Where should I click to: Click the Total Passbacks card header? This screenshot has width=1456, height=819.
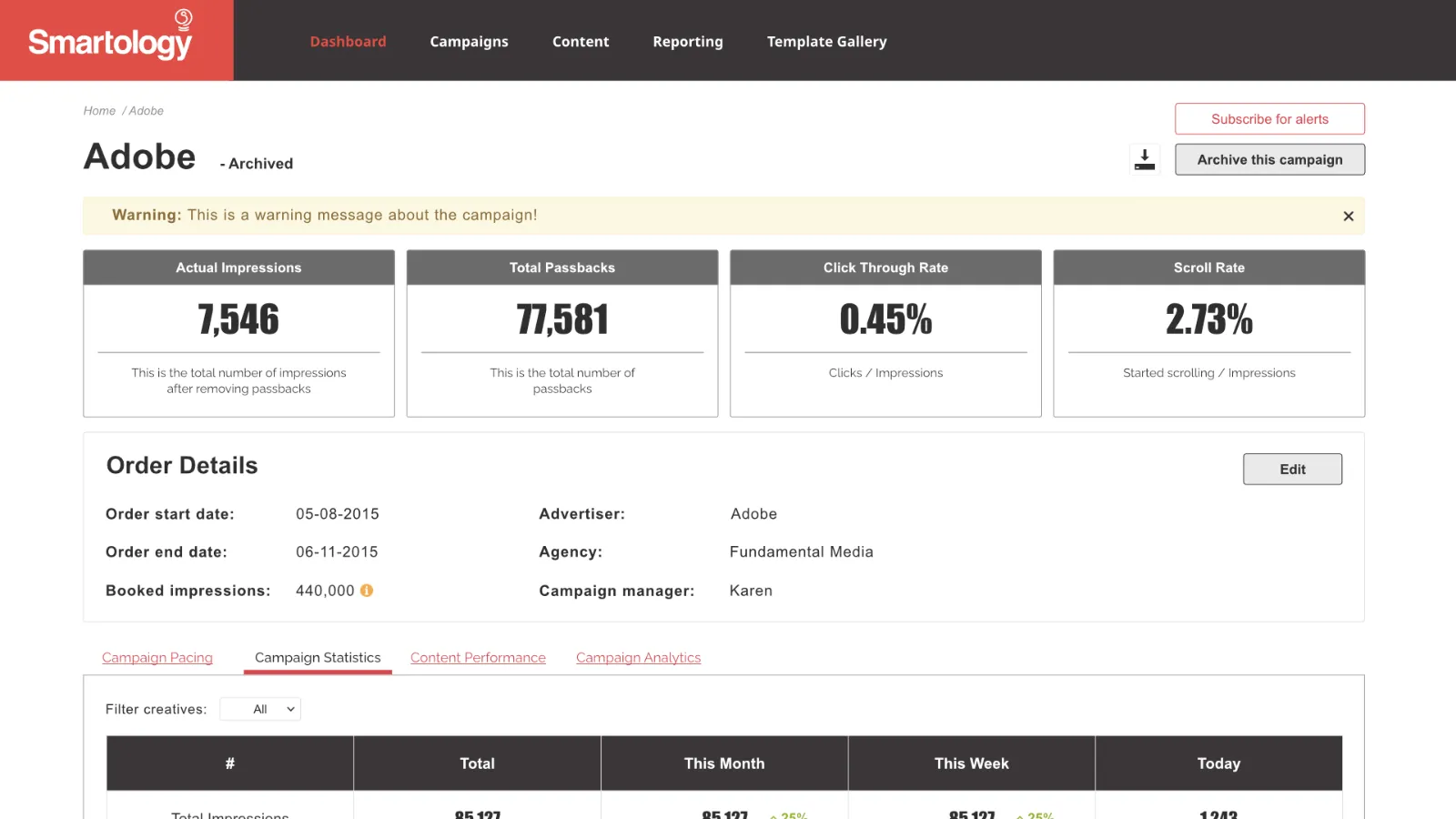click(562, 268)
